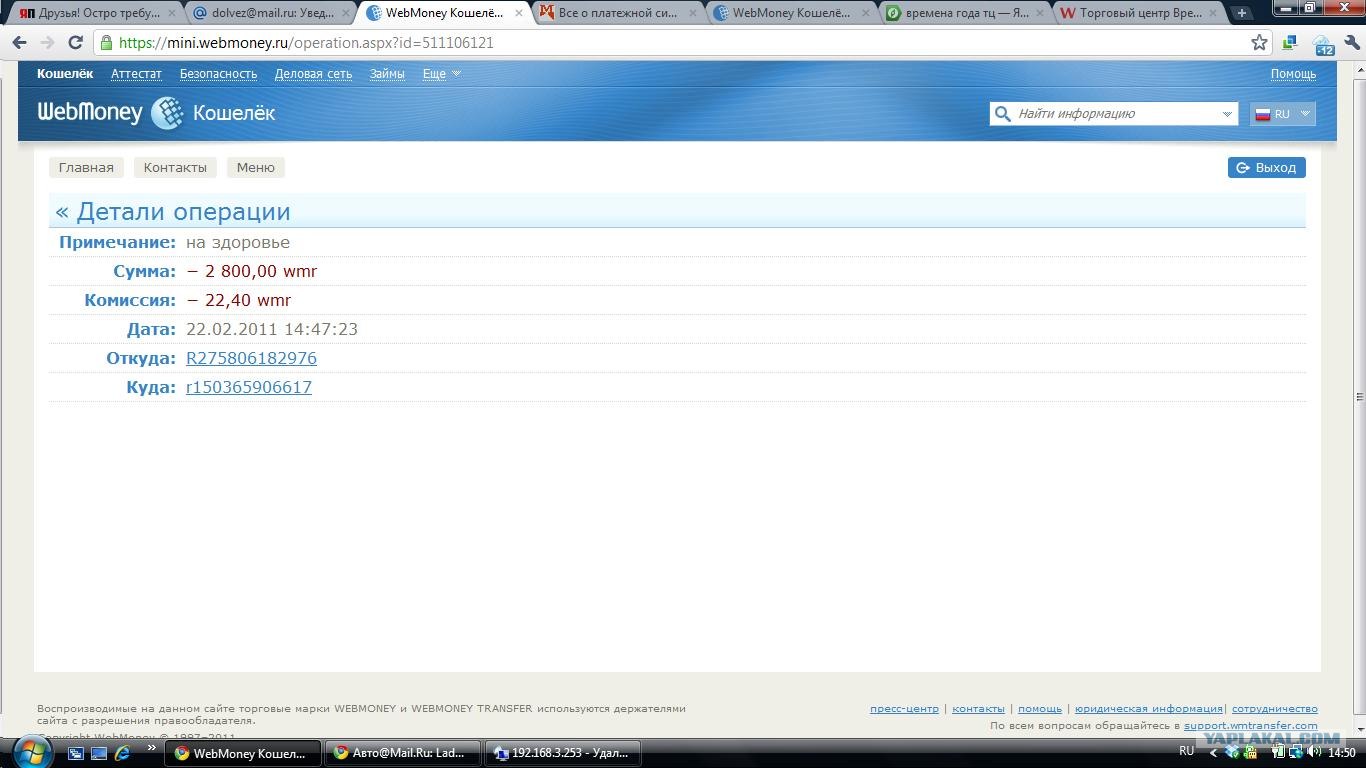Go back with the browser back arrow

click(19, 43)
